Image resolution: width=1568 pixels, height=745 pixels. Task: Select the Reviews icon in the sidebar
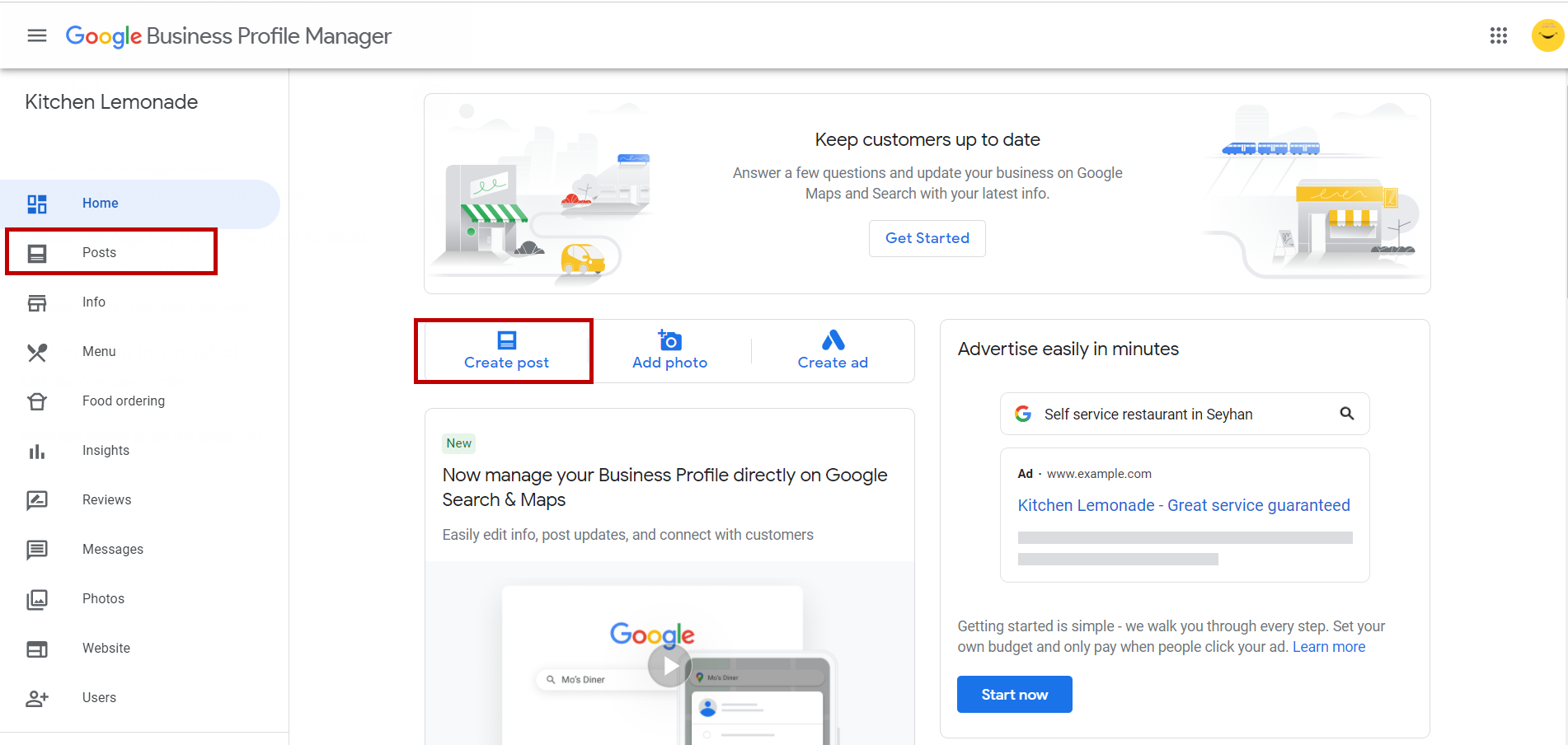point(37,500)
